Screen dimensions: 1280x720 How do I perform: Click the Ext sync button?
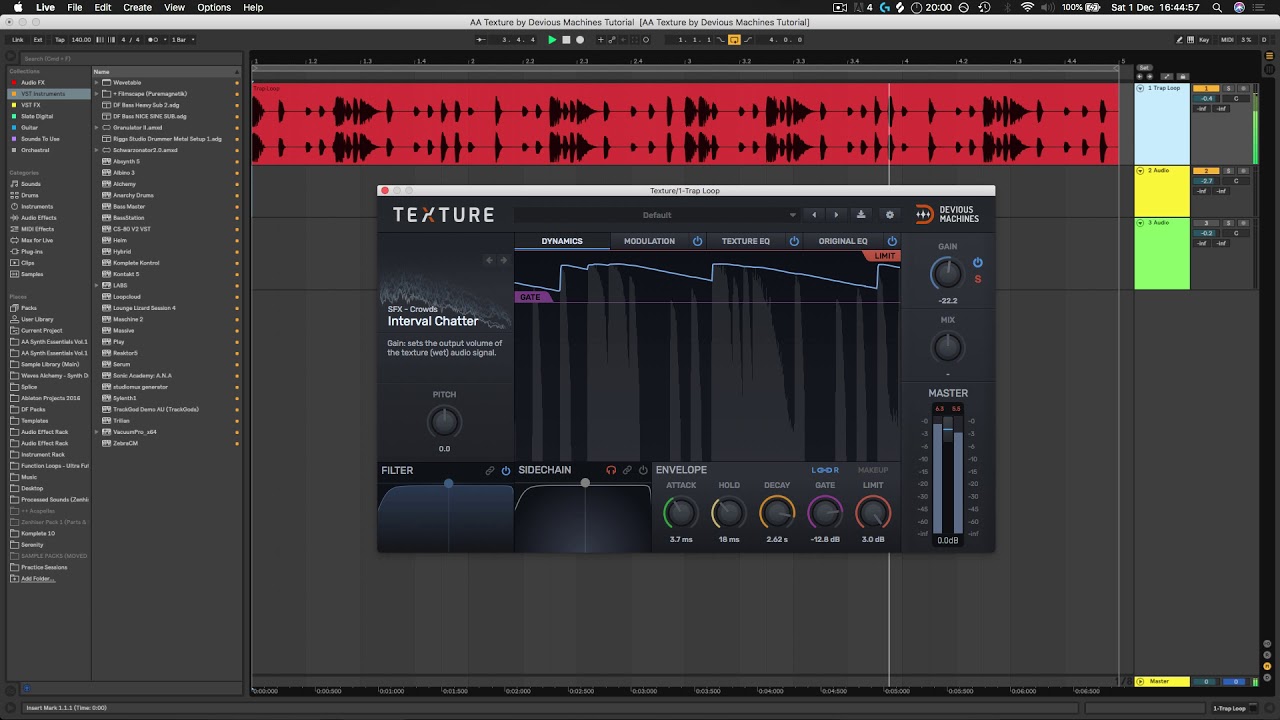[38, 40]
